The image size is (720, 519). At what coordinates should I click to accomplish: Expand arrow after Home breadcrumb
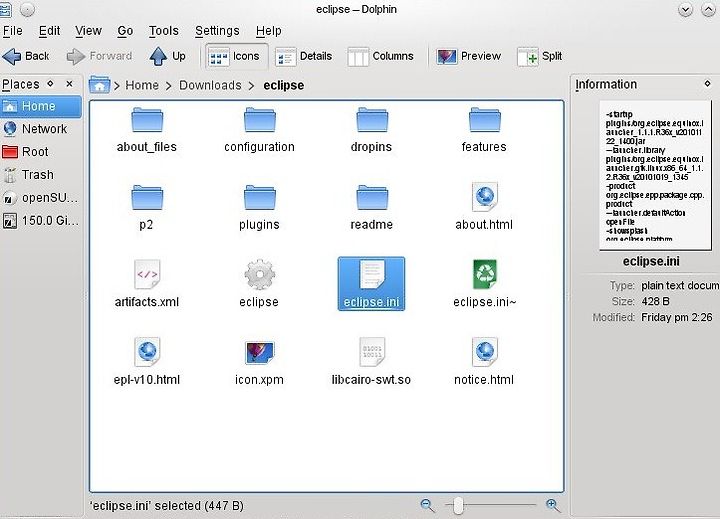click(x=169, y=86)
